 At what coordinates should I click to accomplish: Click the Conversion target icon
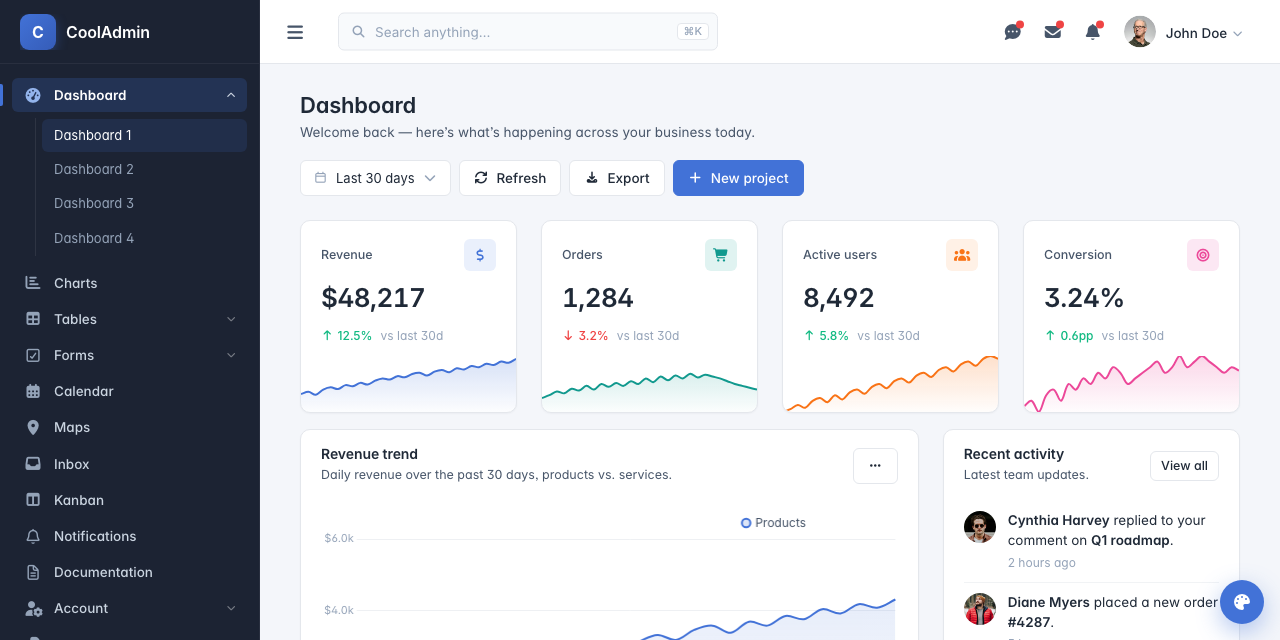(x=1203, y=255)
